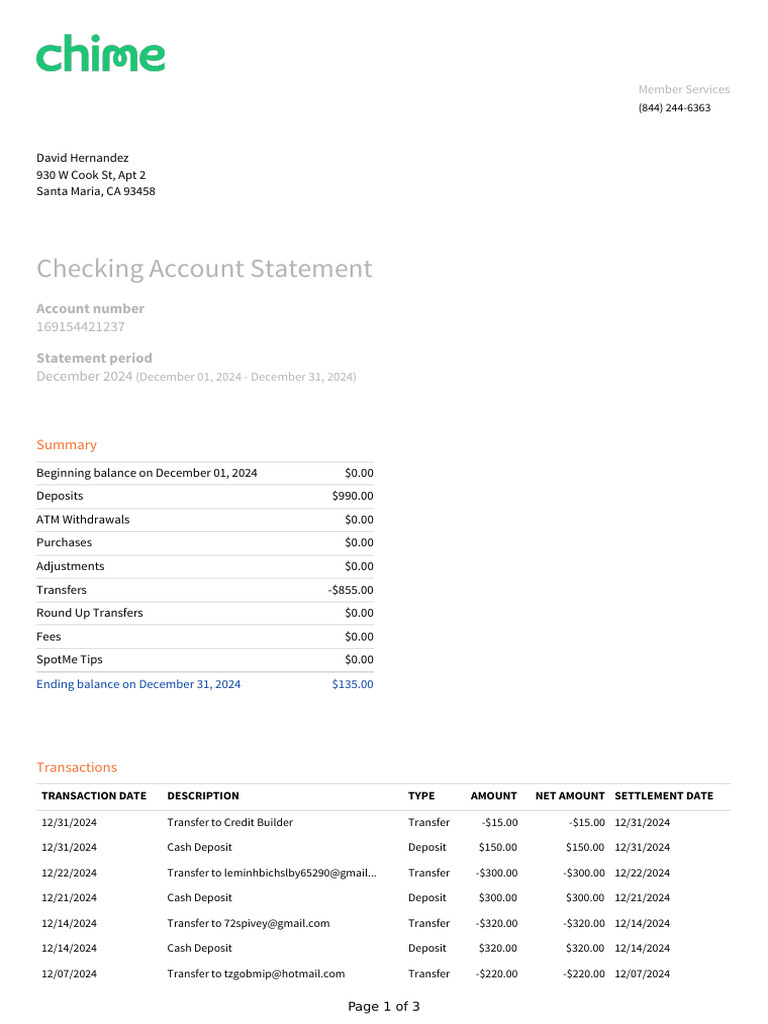Click the Santa Maria address line
This screenshot has width=768, height=1024.
[x=96, y=192]
